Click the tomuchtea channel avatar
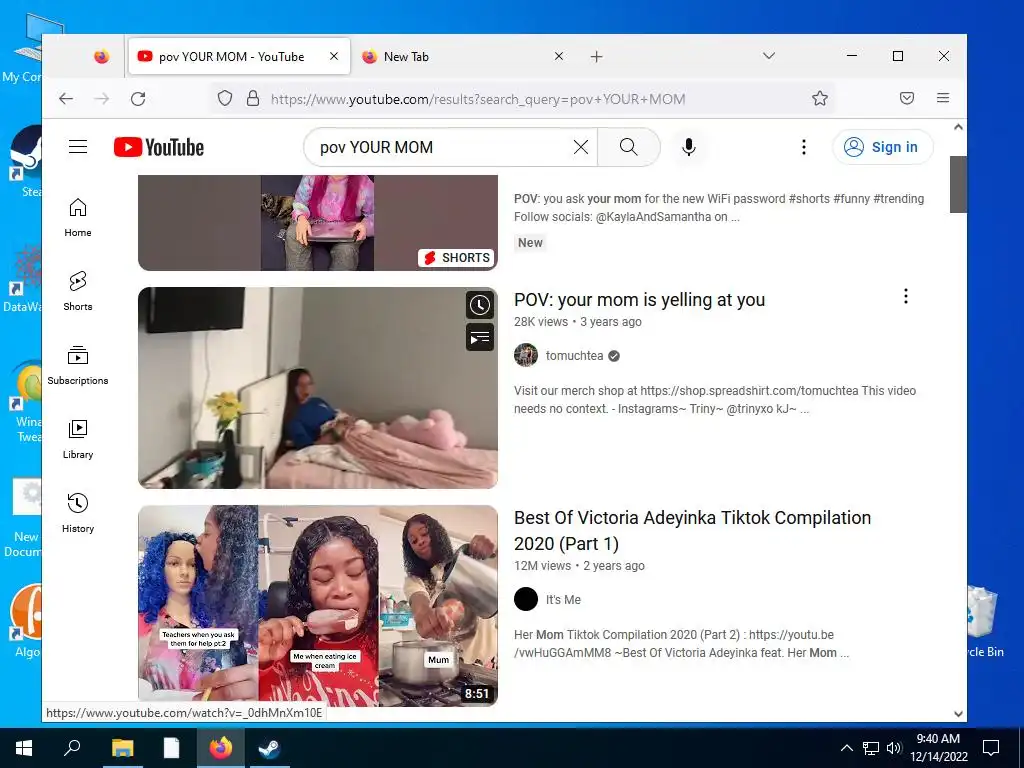The height and width of the screenshot is (768, 1024). point(526,355)
